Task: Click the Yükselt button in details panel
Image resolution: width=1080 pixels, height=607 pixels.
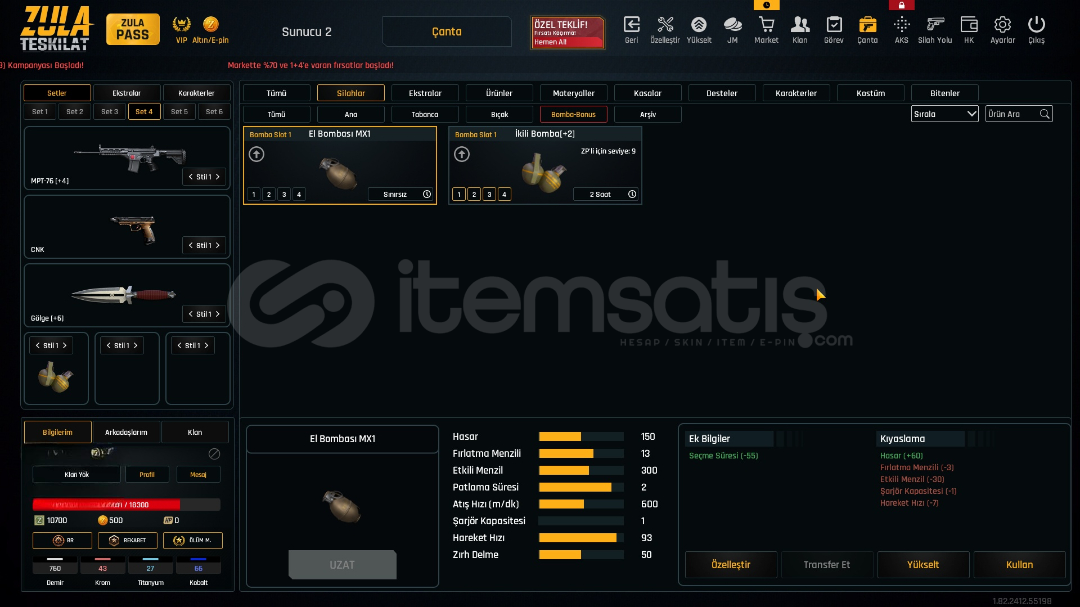Action: 922,565
